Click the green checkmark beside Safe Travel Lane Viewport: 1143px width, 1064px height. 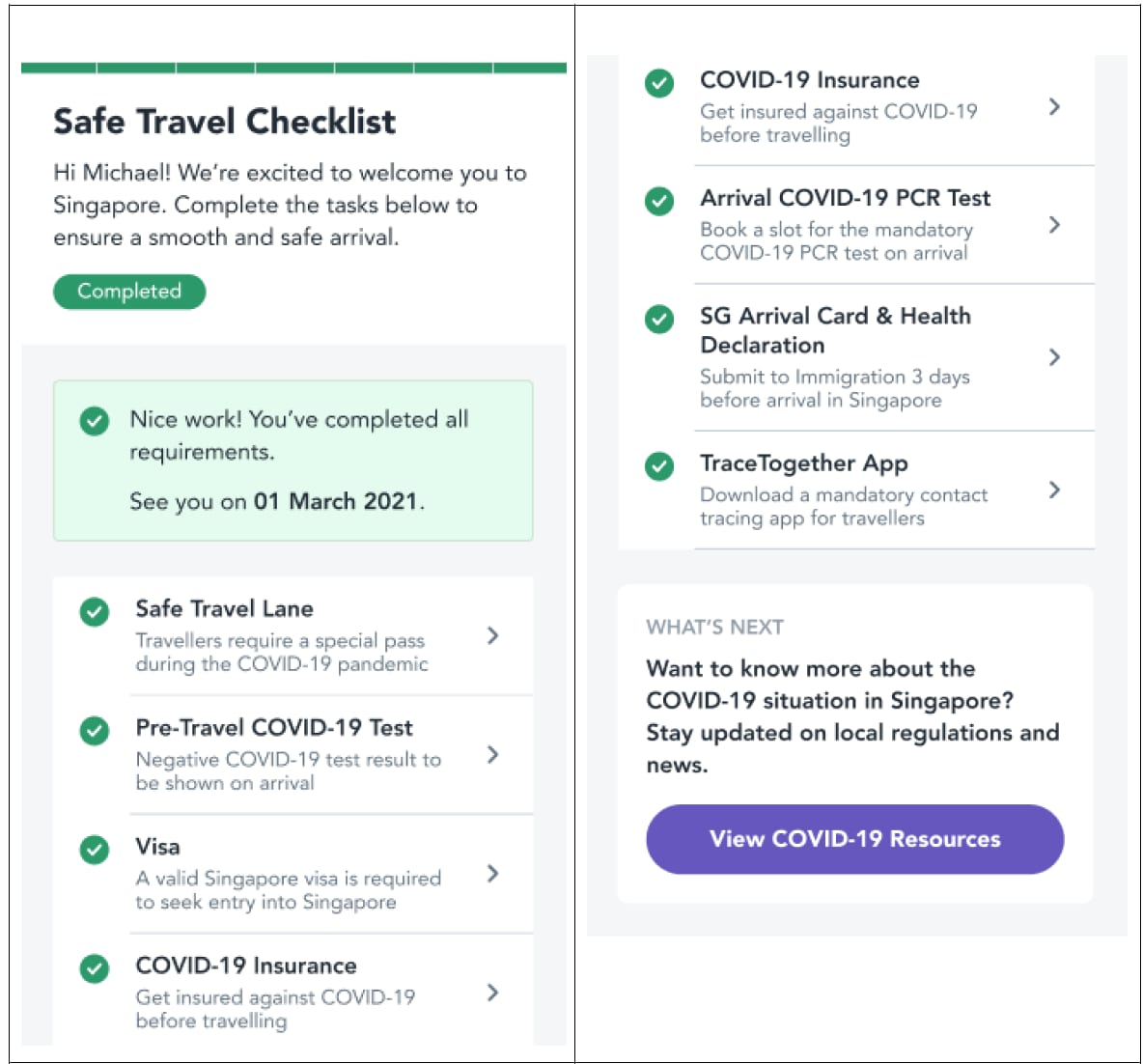95,612
